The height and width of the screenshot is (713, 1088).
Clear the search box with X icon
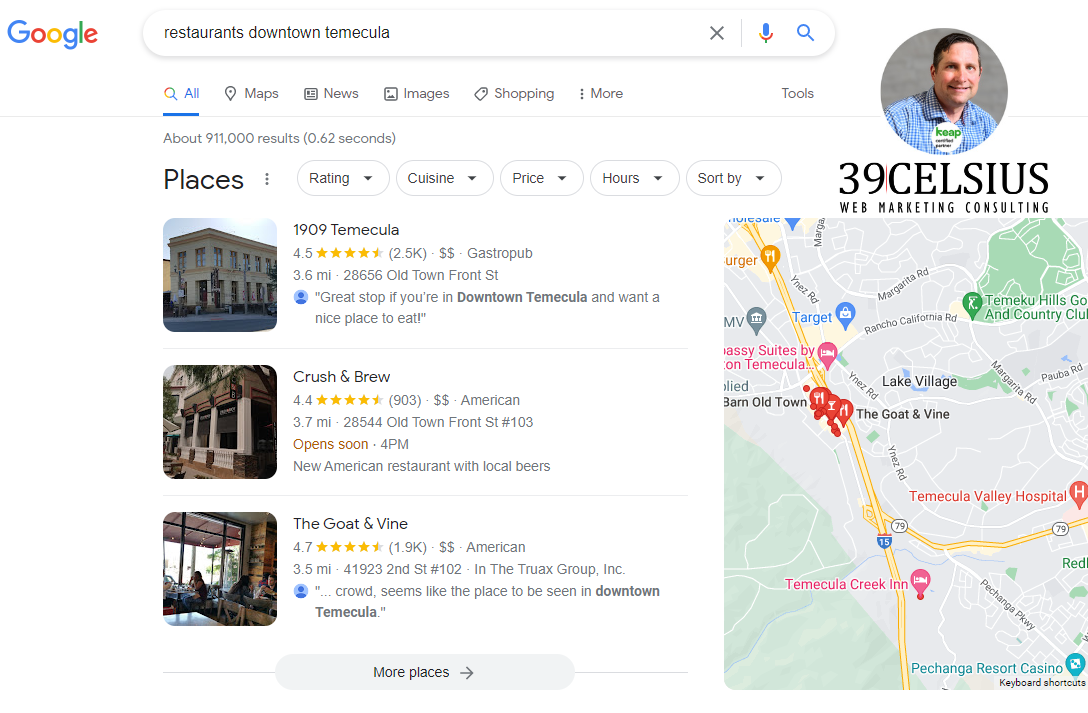click(717, 33)
